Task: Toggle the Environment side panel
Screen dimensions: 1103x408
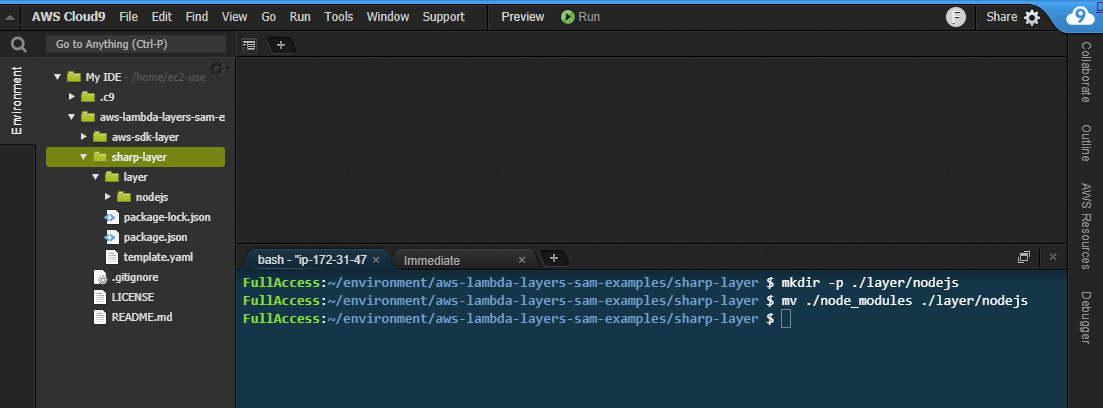Action: [x=17, y=101]
